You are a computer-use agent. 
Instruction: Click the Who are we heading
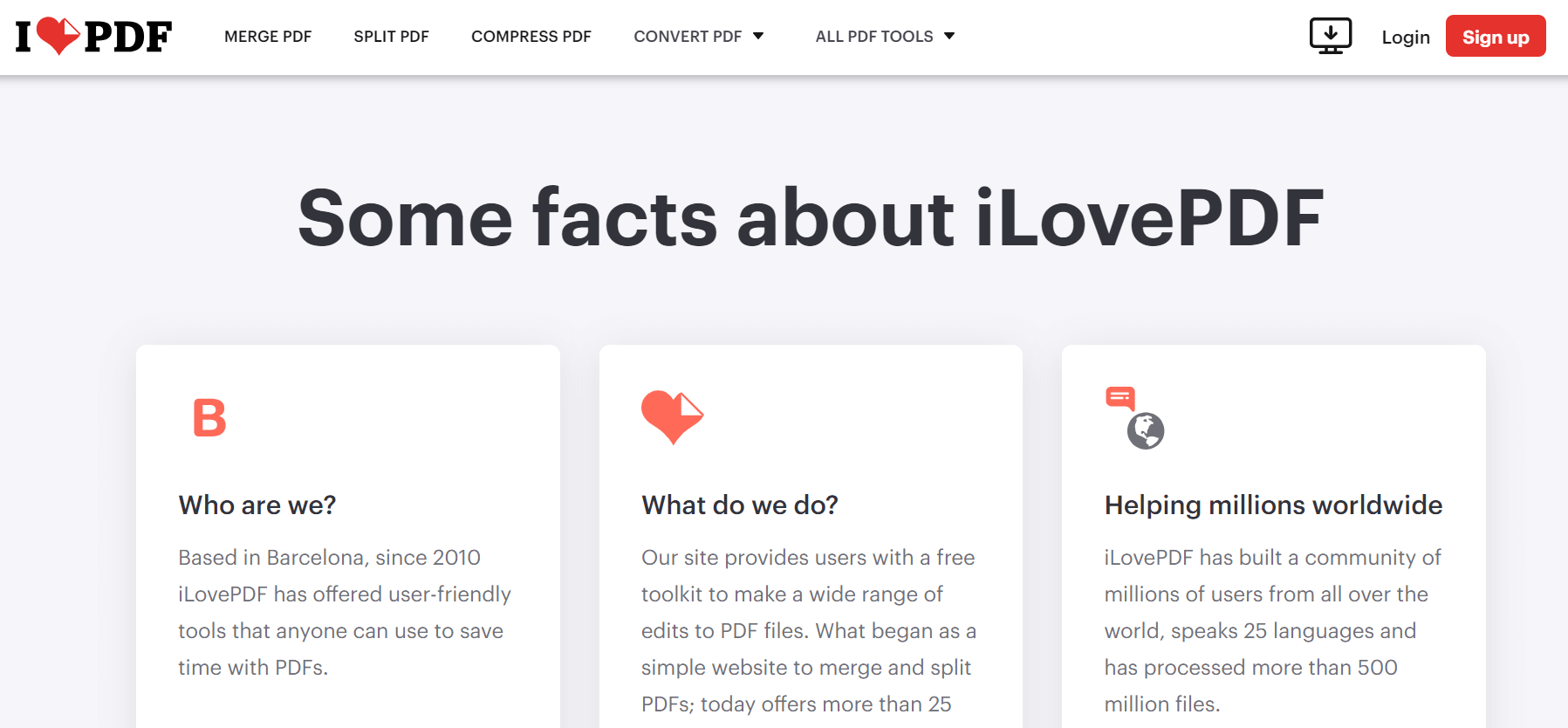click(x=257, y=505)
